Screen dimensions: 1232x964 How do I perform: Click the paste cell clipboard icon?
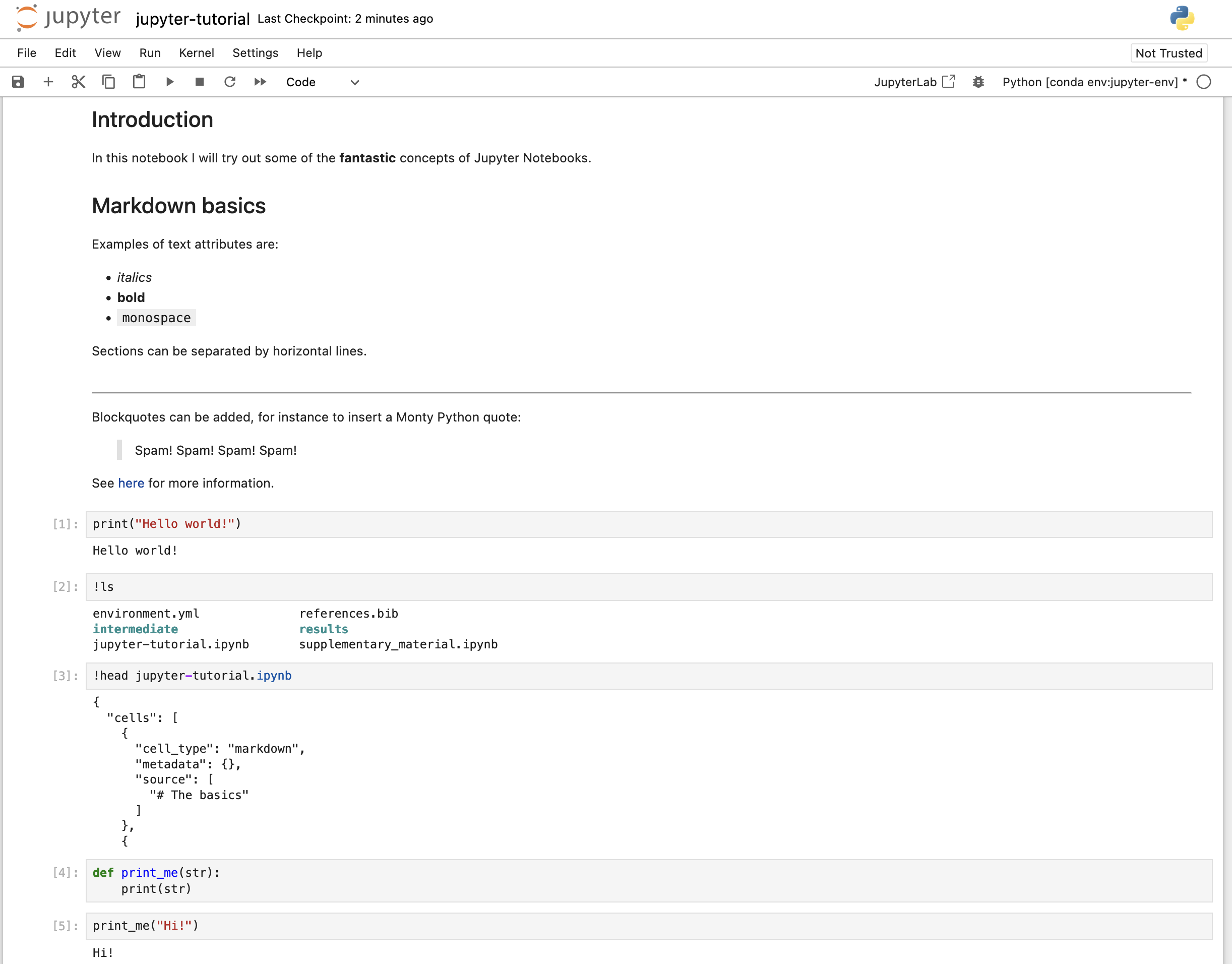point(139,82)
